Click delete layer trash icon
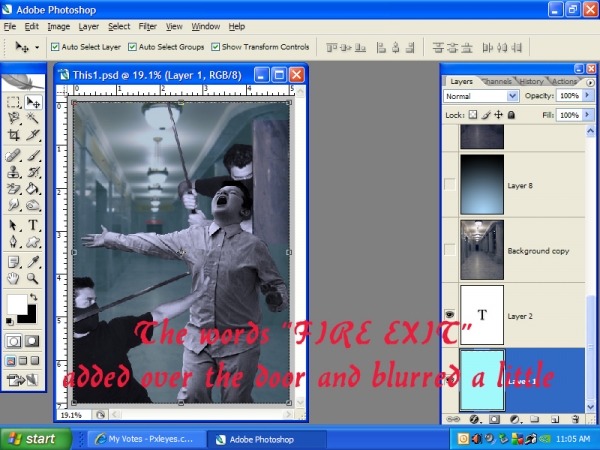Image resolution: width=600 pixels, height=450 pixels. [x=575, y=419]
